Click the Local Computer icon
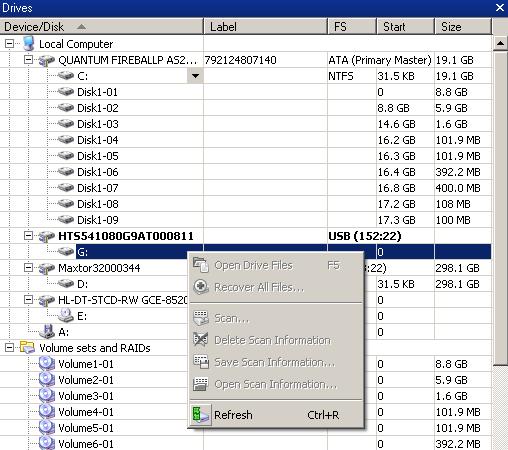 point(29,44)
